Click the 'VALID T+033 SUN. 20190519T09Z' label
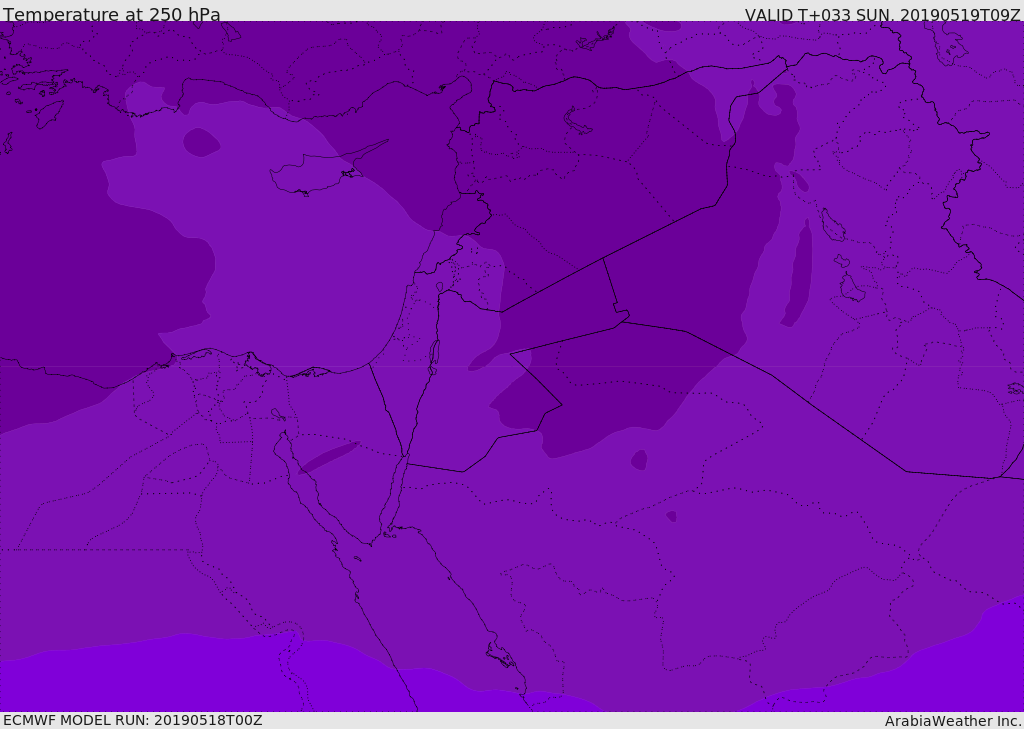This screenshot has height=729, width=1024. pyautogui.click(x=883, y=15)
